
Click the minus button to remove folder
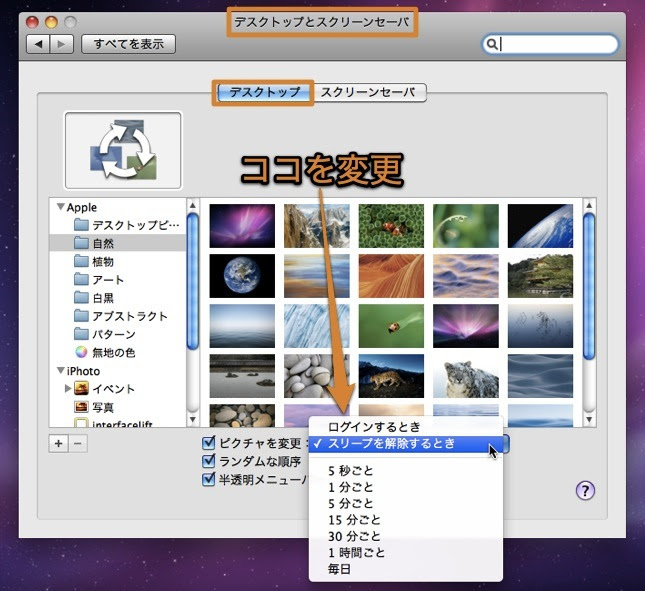tap(78, 443)
